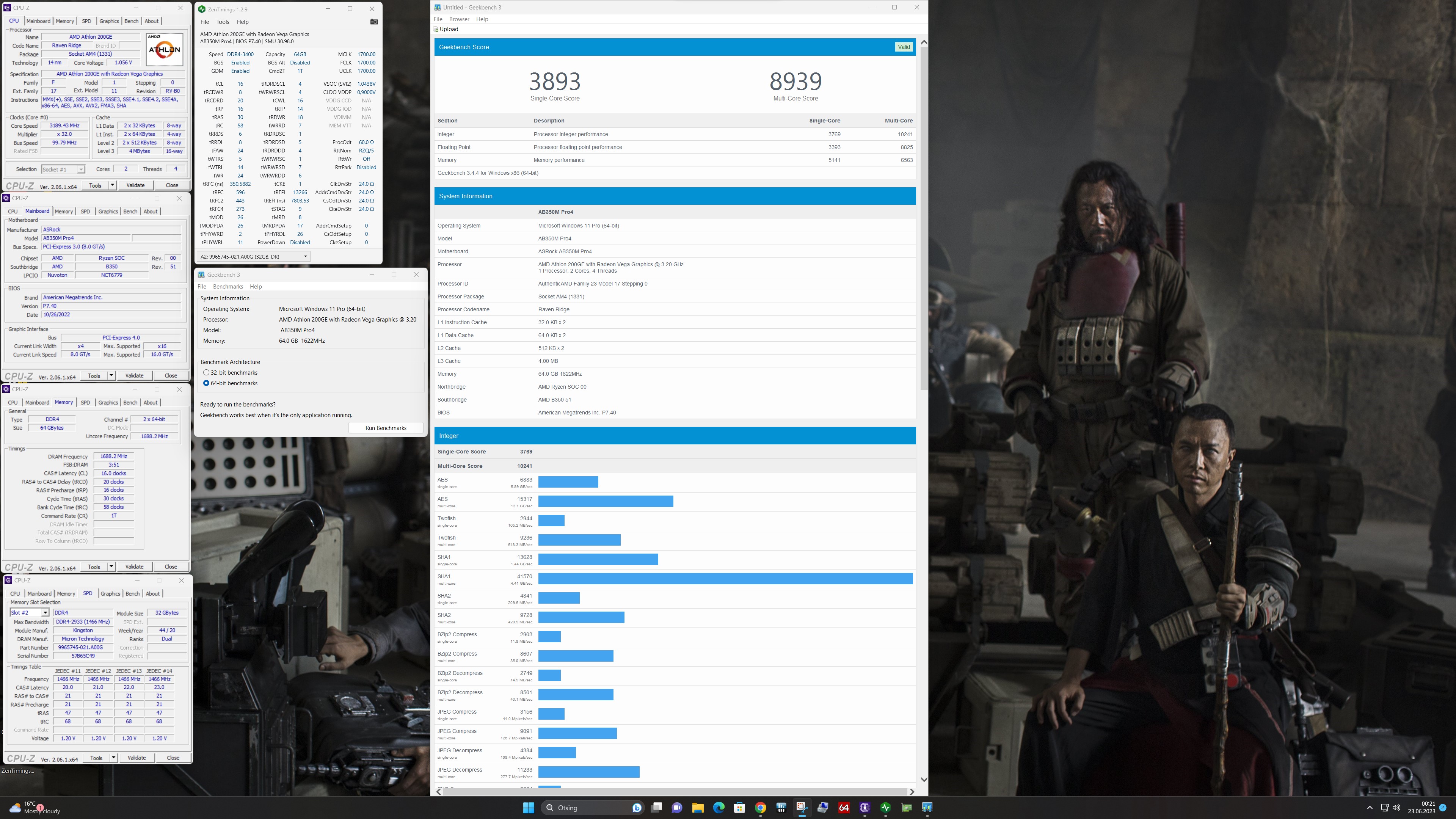Click the scroll up arrow in Geekbench results

tap(924, 42)
